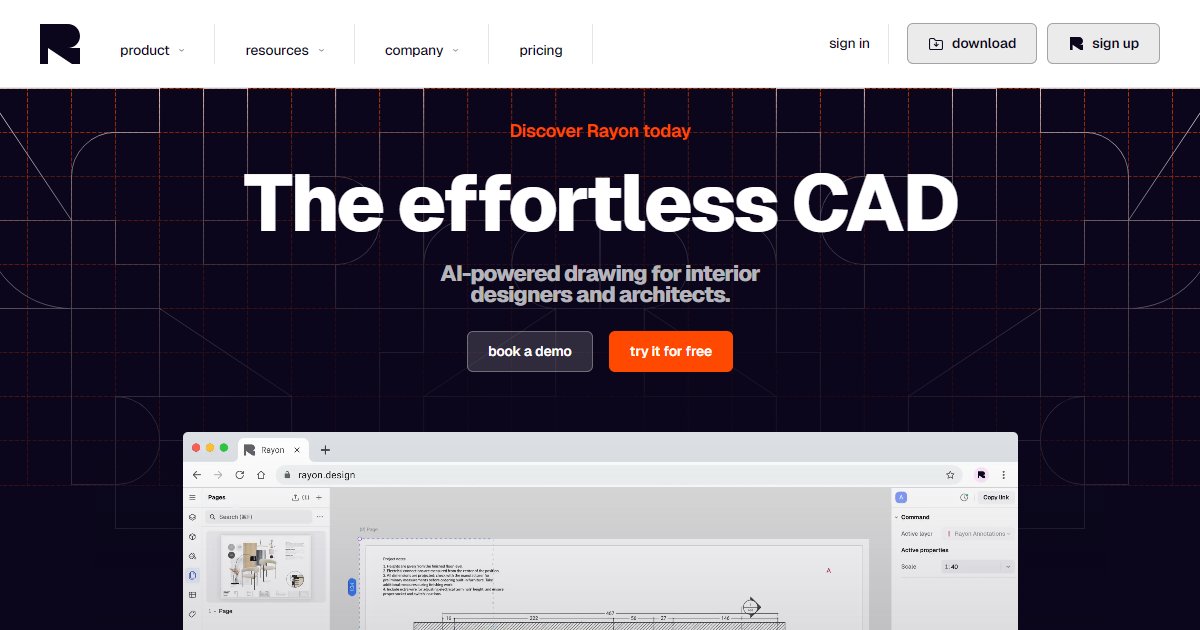Click the rayon.design address bar
This screenshot has height=630, width=1200.
tap(618, 475)
